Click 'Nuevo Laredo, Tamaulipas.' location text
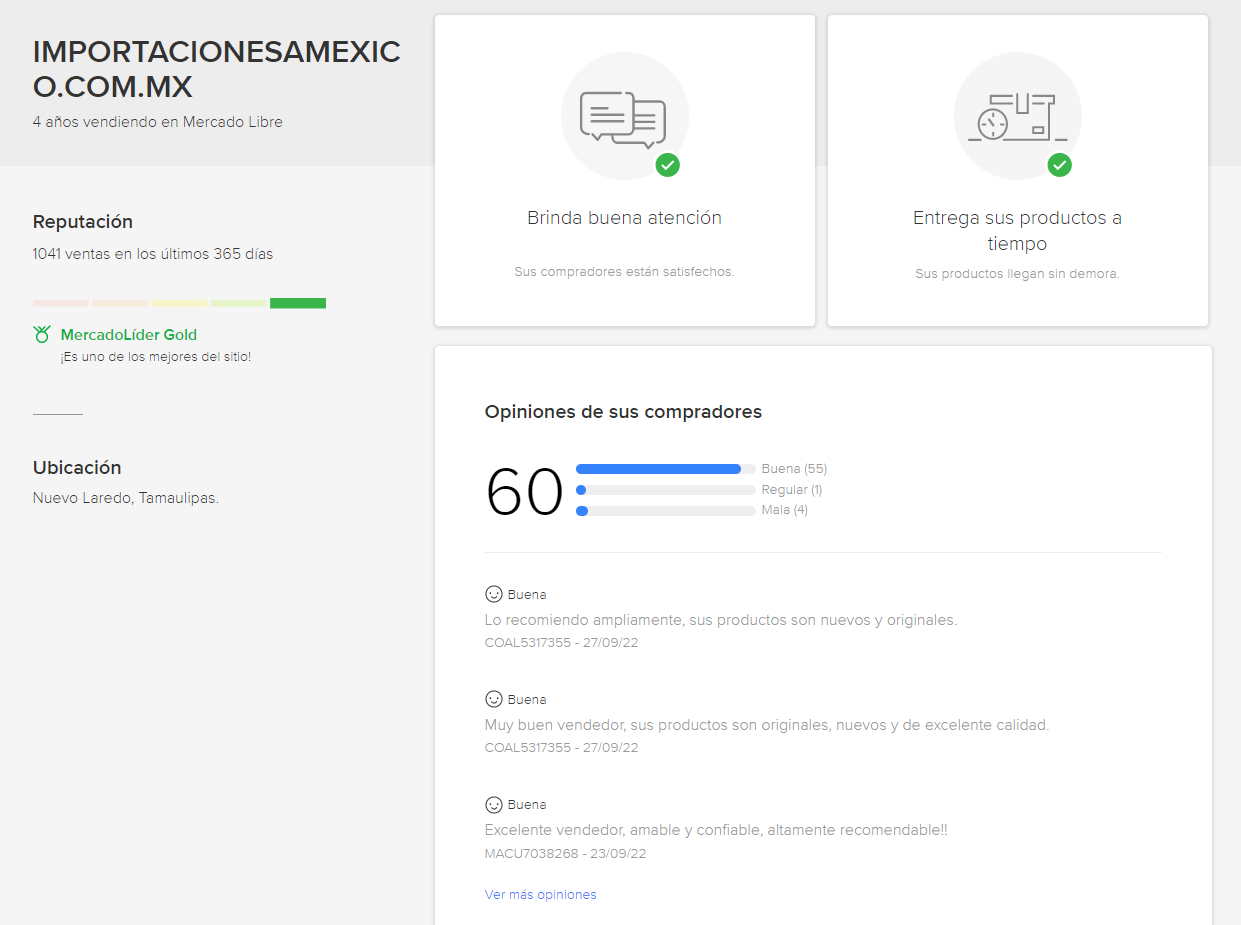The height and width of the screenshot is (925, 1241). pyautogui.click(x=126, y=498)
